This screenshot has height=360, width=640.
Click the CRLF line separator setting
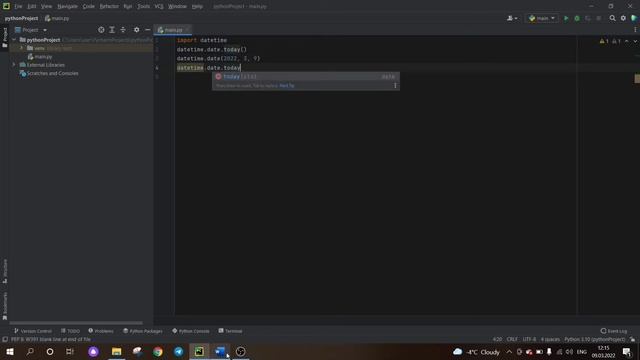pos(512,340)
